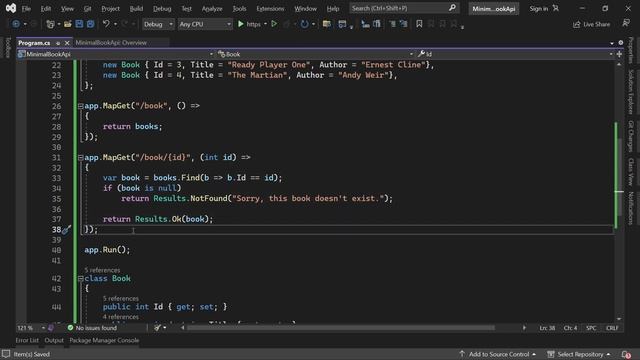Click the New Project toolbar icon
Image resolution: width=640 pixels, height=360 pixels.
pos(51,24)
